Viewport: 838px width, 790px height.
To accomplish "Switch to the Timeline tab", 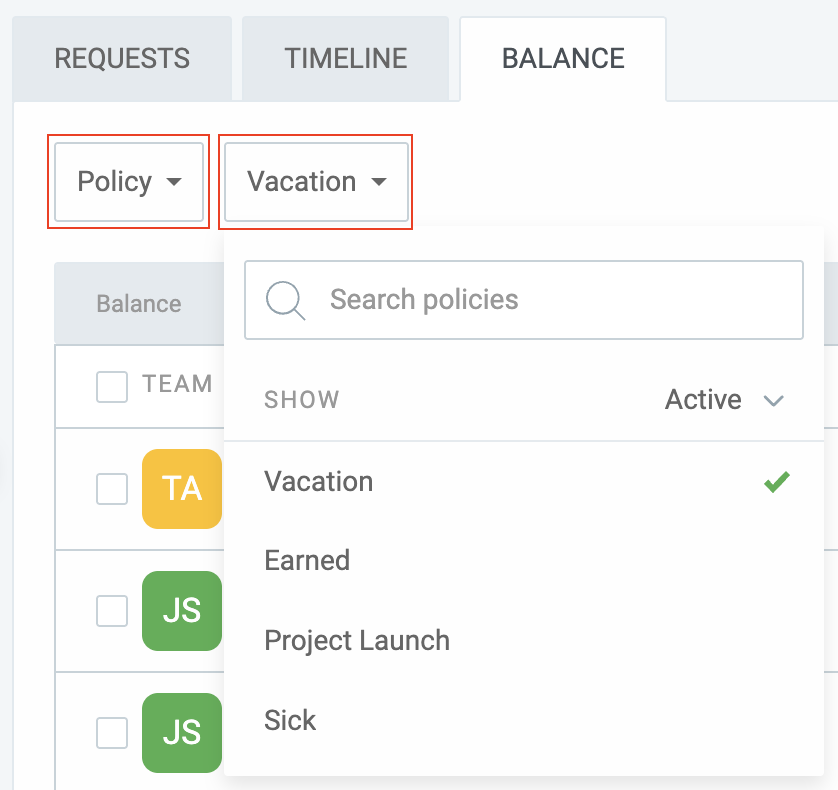I will [346, 58].
